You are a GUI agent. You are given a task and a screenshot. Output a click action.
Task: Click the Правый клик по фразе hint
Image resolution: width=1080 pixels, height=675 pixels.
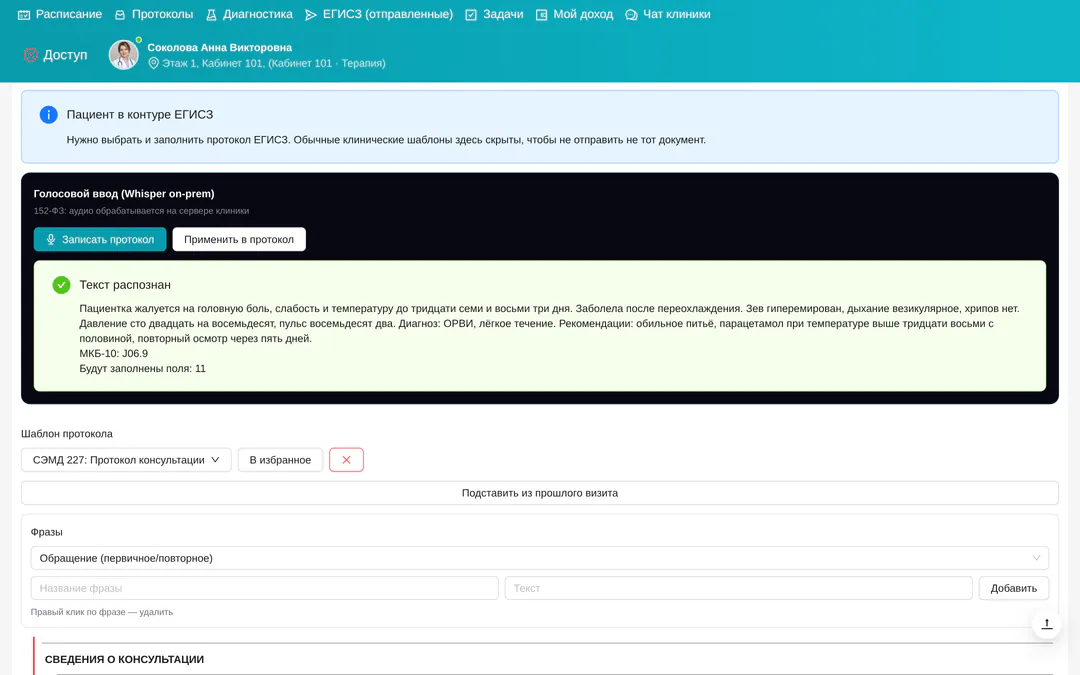pos(102,612)
